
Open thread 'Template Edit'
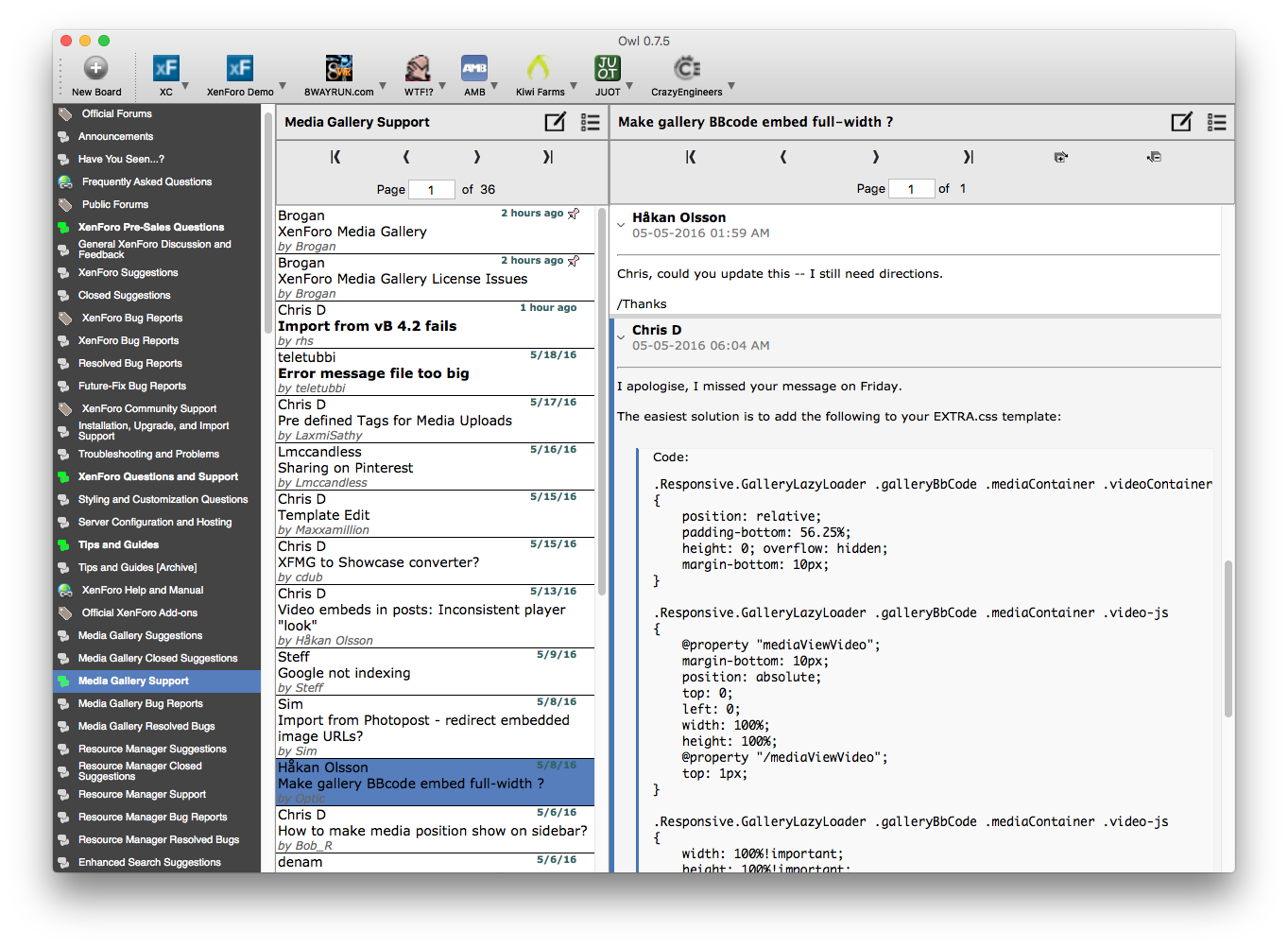point(436,514)
